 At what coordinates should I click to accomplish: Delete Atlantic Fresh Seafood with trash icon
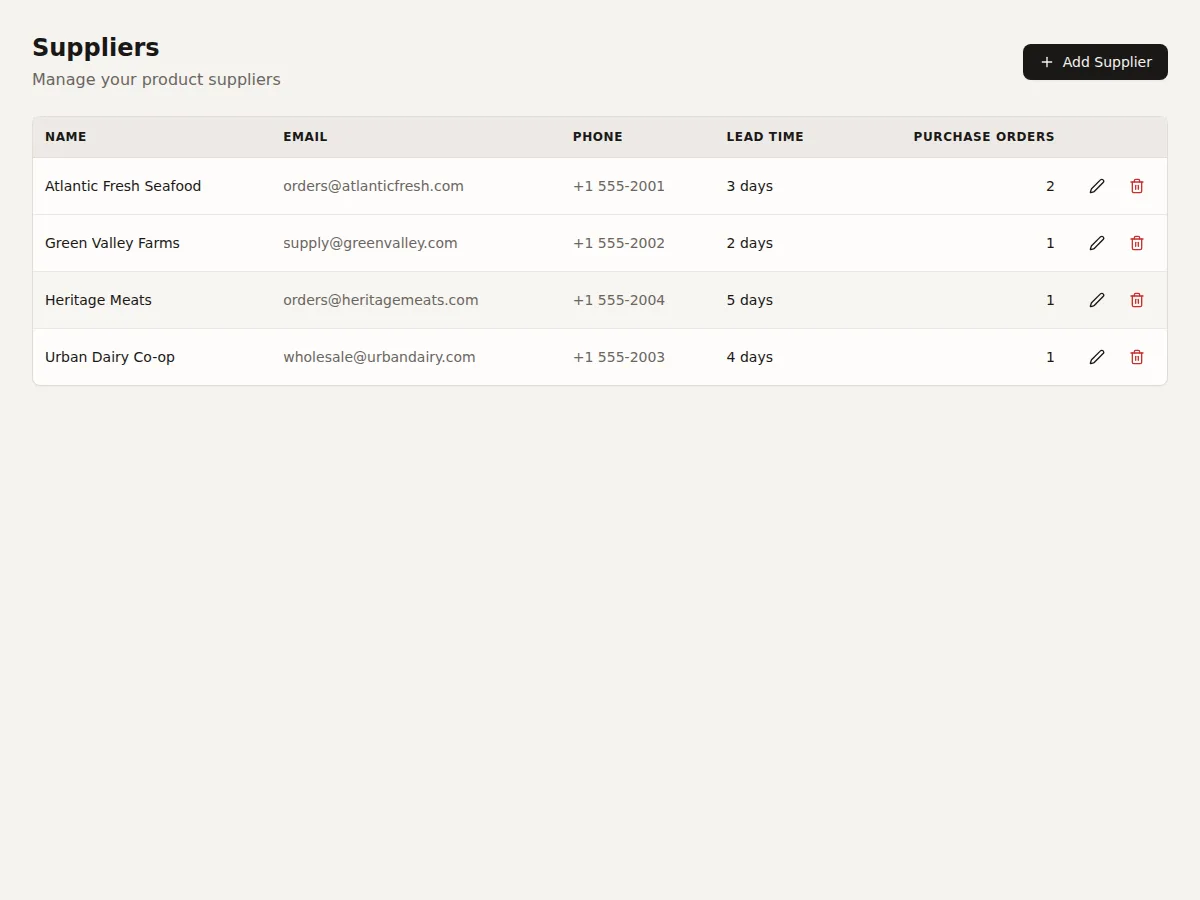pyautogui.click(x=1137, y=186)
